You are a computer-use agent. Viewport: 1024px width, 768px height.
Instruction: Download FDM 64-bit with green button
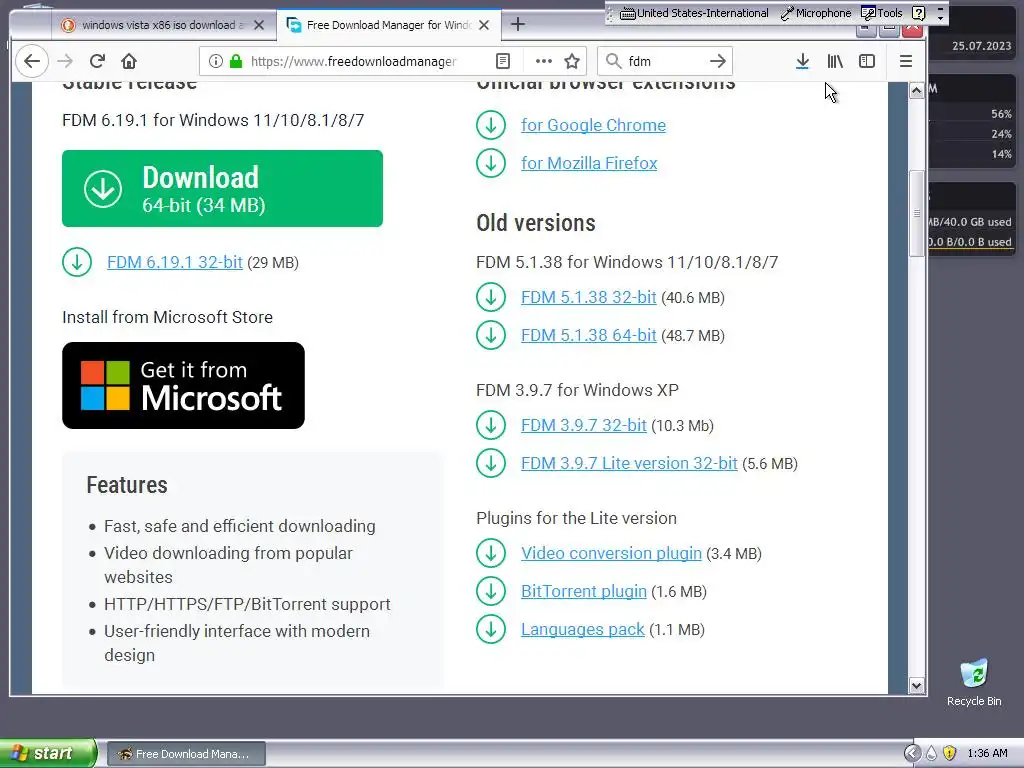tap(222, 189)
